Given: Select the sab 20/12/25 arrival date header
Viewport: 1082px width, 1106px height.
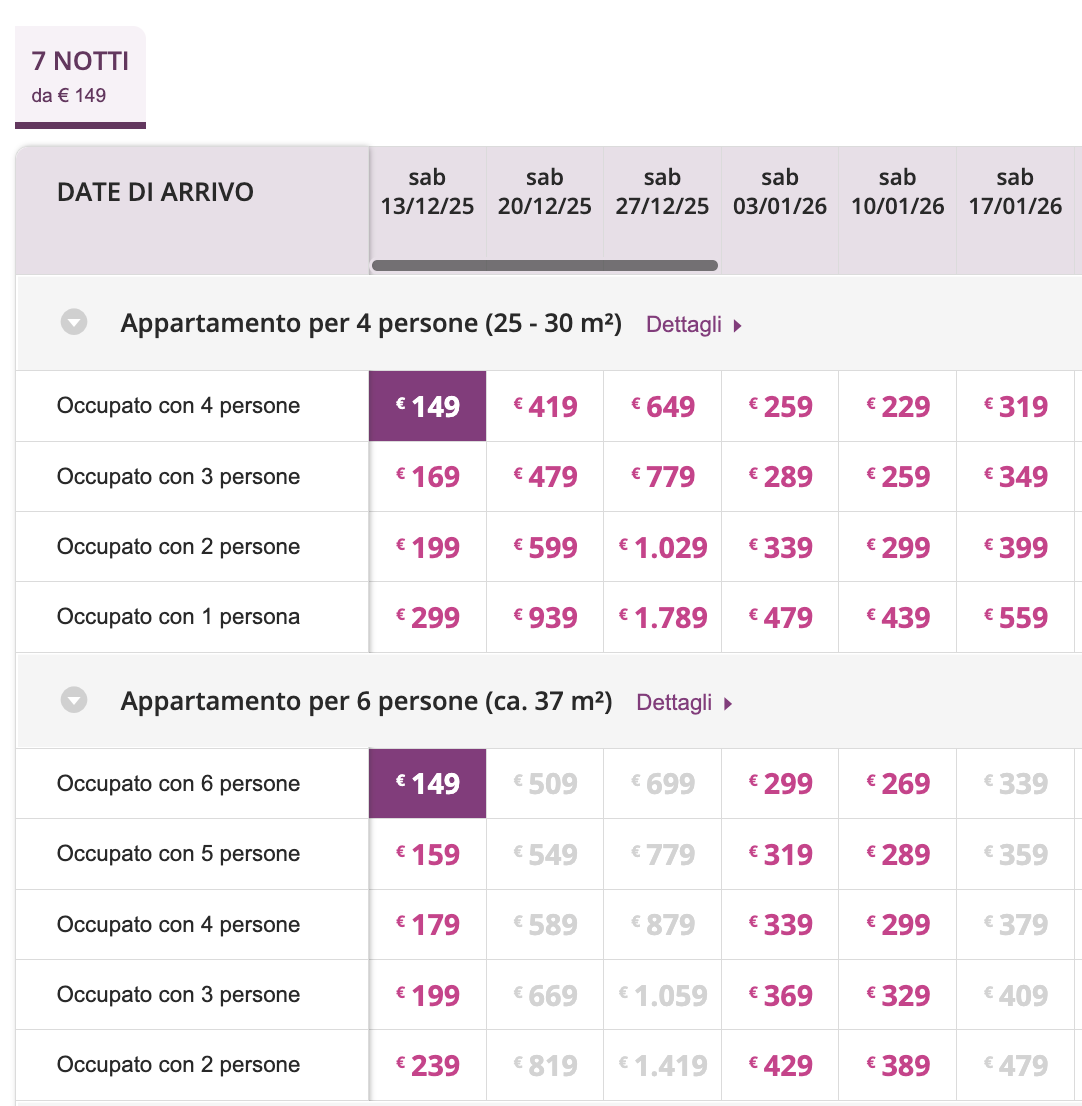Looking at the screenshot, I should (x=544, y=192).
